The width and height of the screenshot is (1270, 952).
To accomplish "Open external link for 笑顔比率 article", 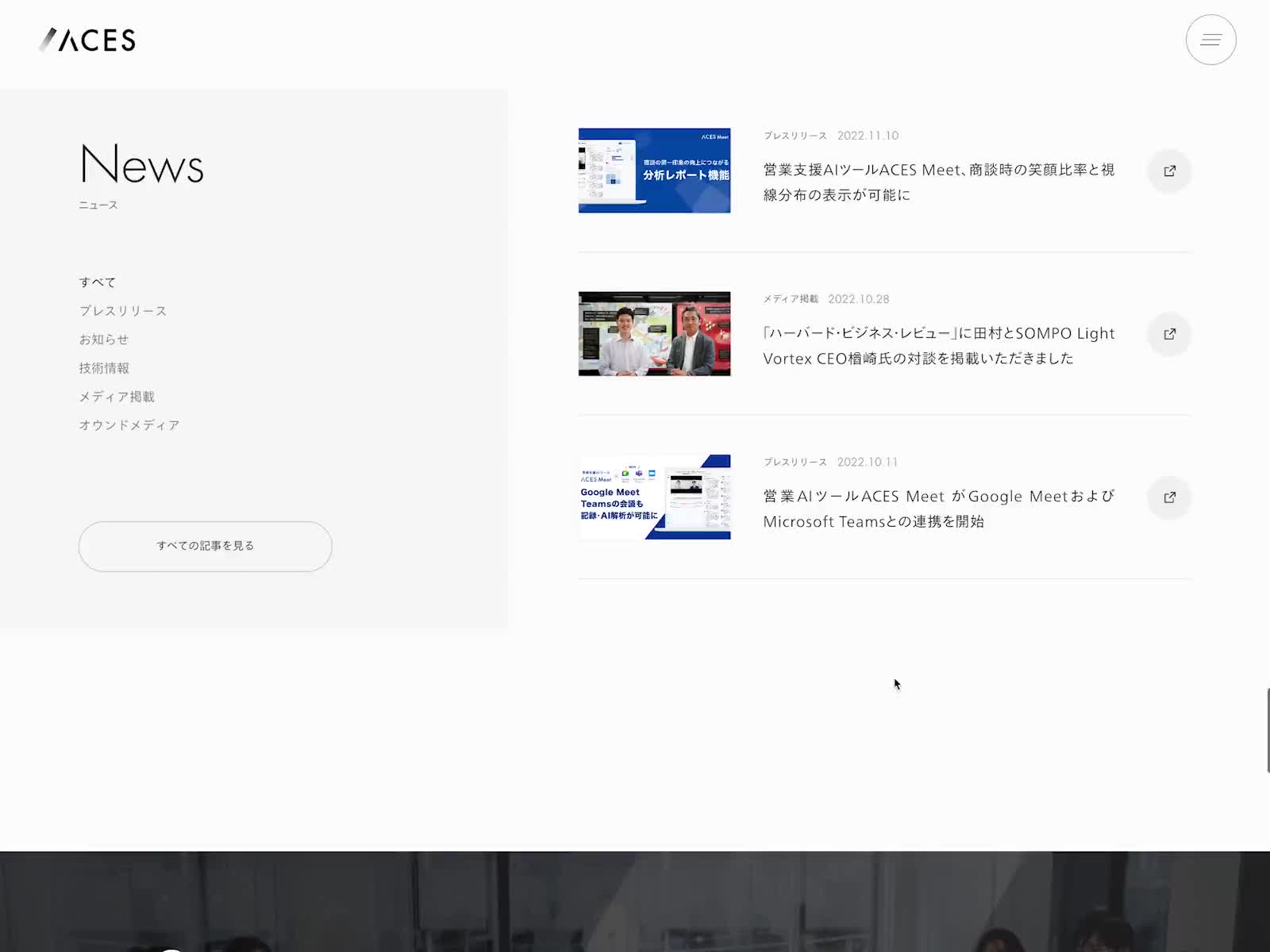I will point(1169,171).
